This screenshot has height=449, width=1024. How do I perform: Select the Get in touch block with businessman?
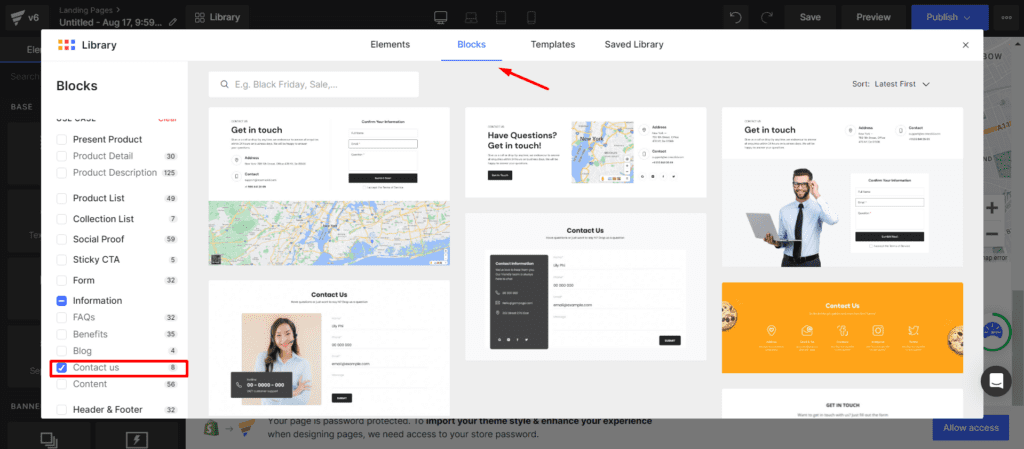pyautogui.click(x=842, y=187)
